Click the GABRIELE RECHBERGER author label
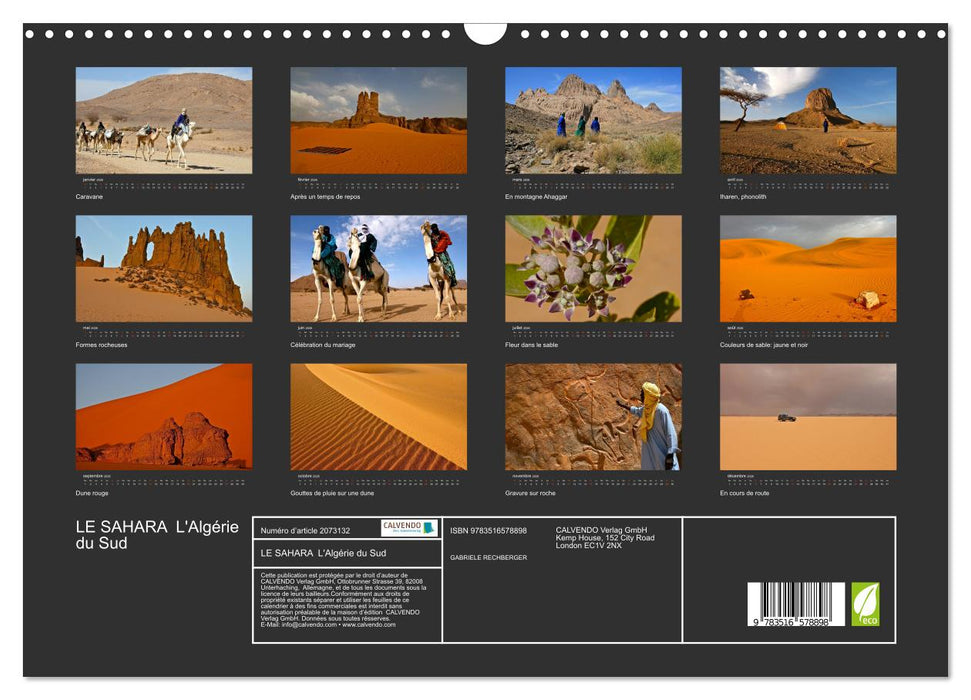971x700 pixels. pyautogui.click(x=492, y=558)
